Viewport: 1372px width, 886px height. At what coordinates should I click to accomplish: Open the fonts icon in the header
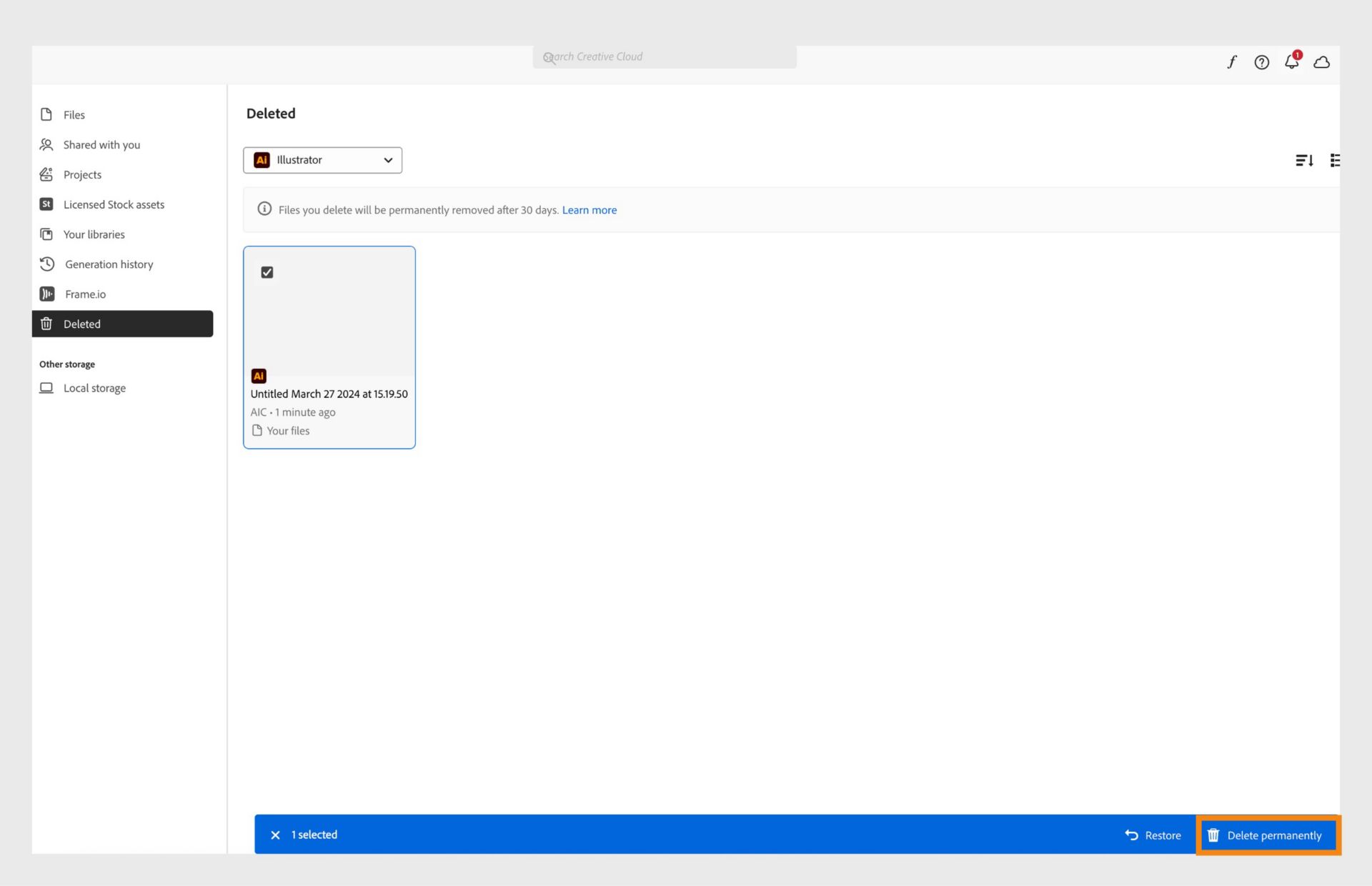tap(1232, 62)
